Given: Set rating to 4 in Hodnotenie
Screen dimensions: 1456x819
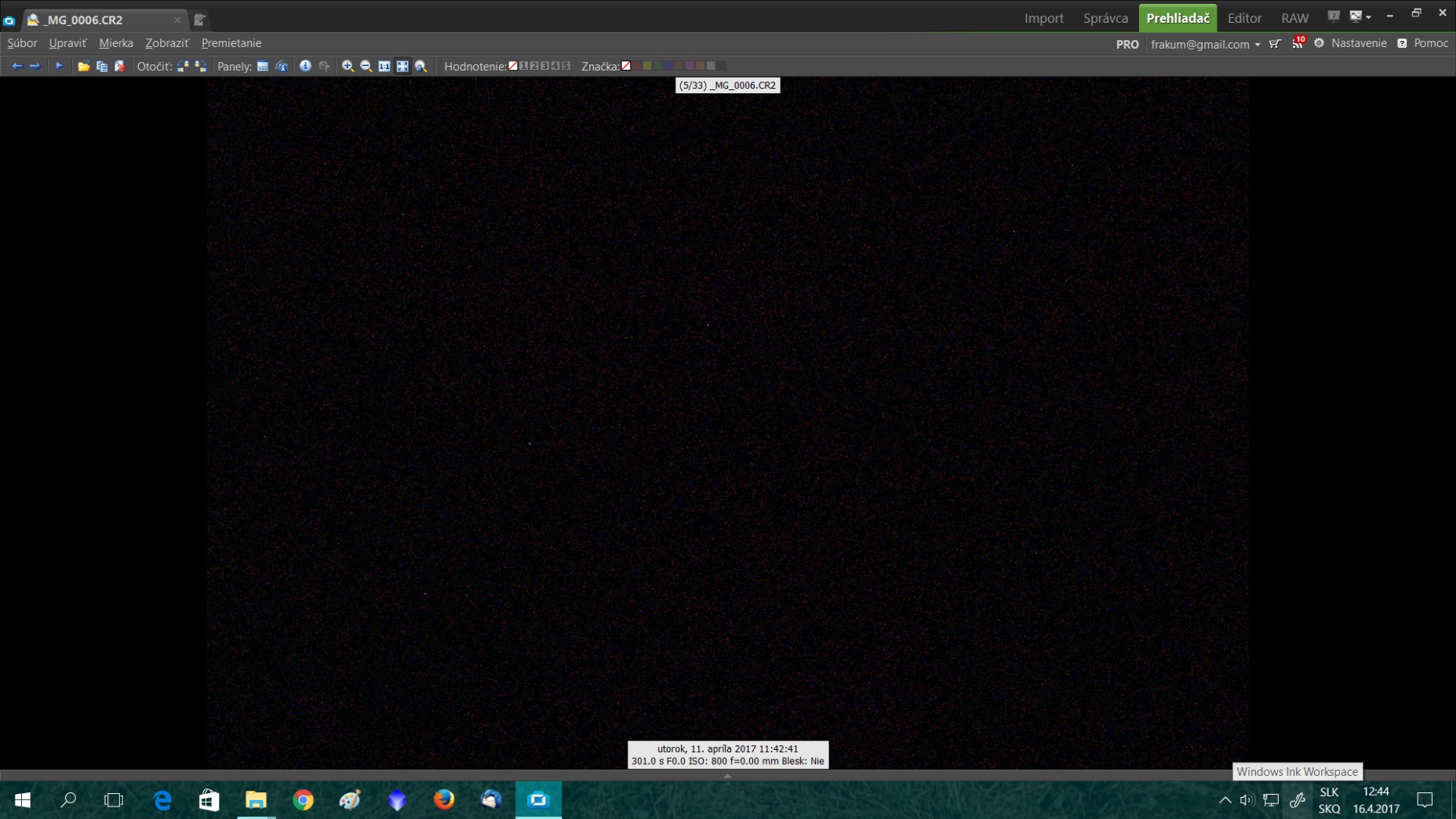Looking at the screenshot, I should click(x=555, y=66).
